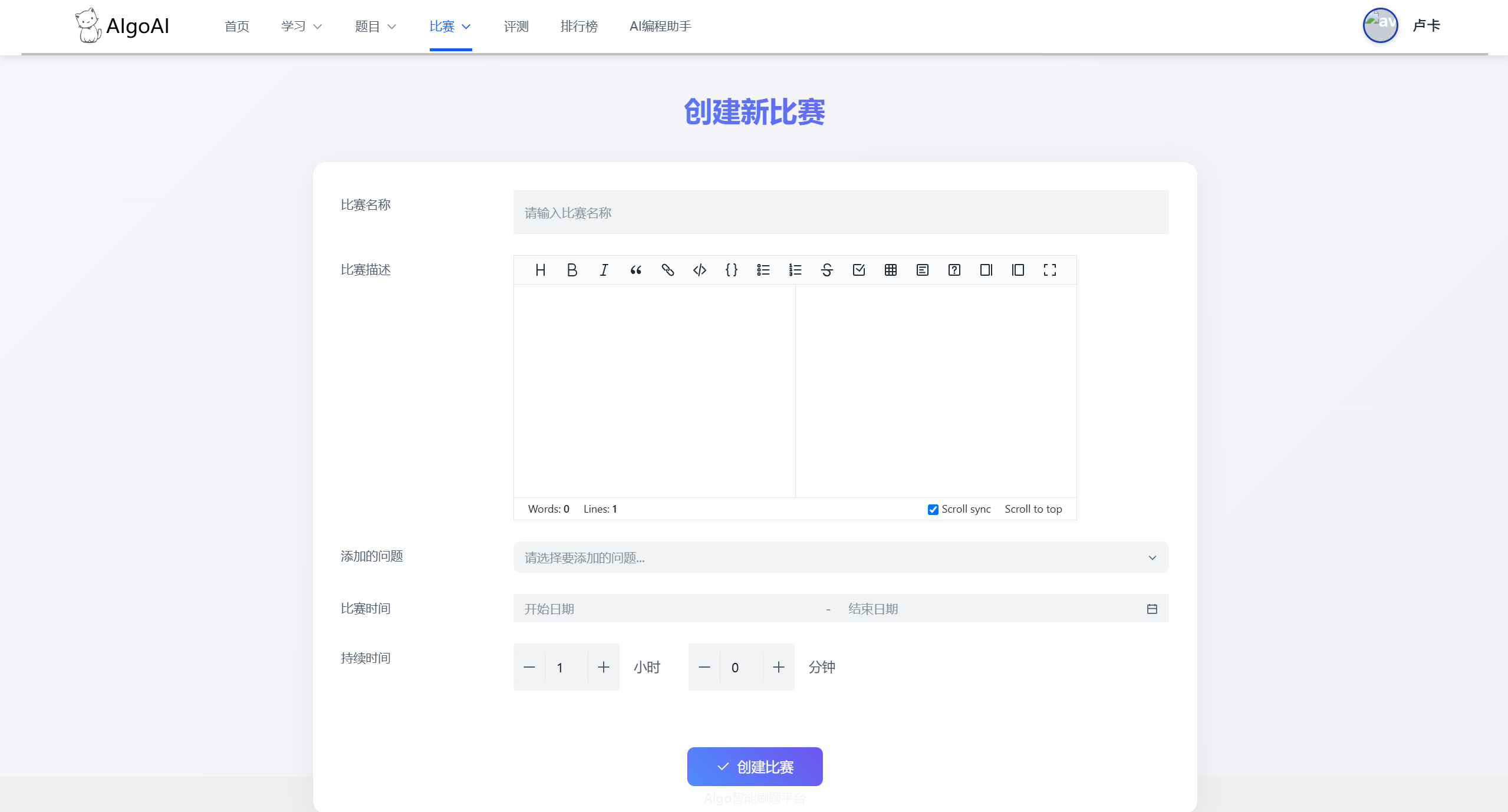This screenshot has width=1508, height=812.
Task: Insert an ordered list via toolbar
Action: [x=795, y=270]
